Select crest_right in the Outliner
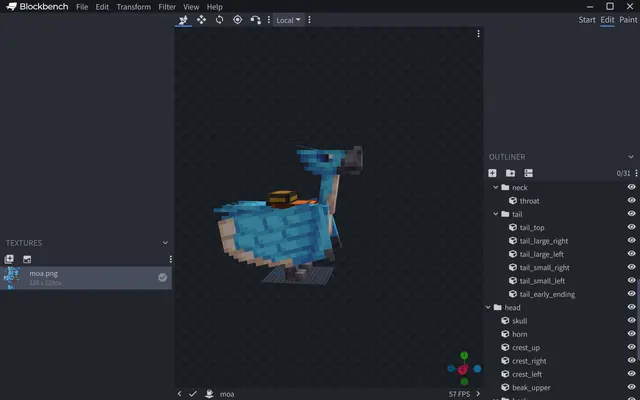640x400 pixels. click(x=529, y=361)
